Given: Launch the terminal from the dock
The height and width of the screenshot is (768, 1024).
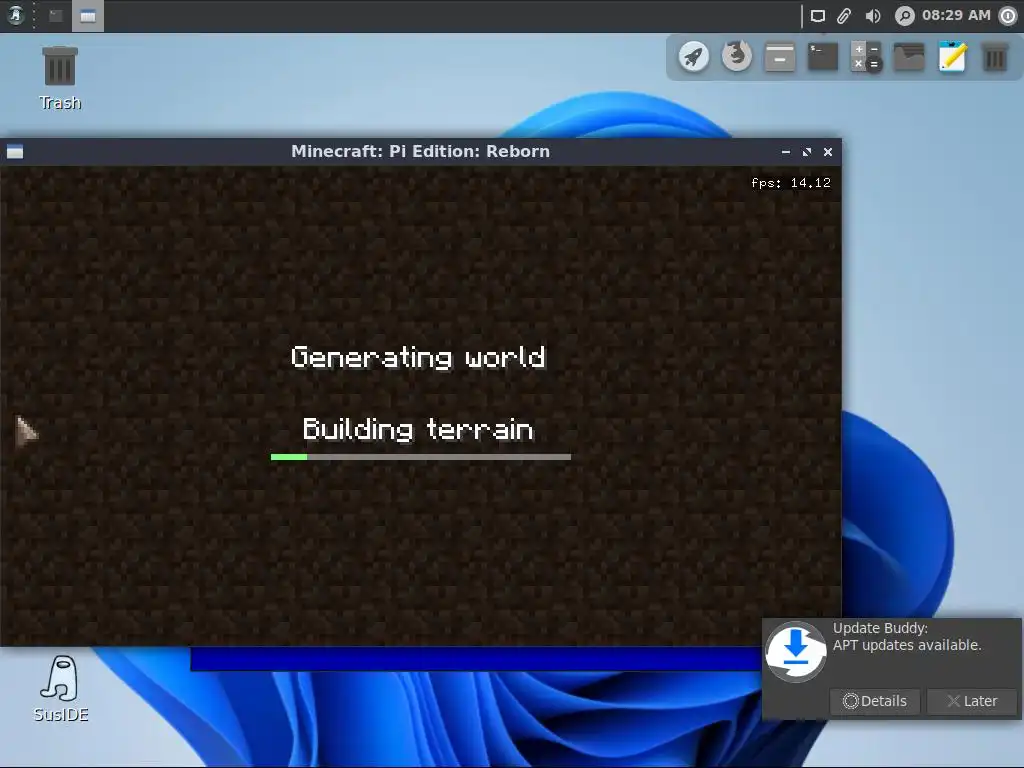Looking at the screenshot, I should point(823,57).
